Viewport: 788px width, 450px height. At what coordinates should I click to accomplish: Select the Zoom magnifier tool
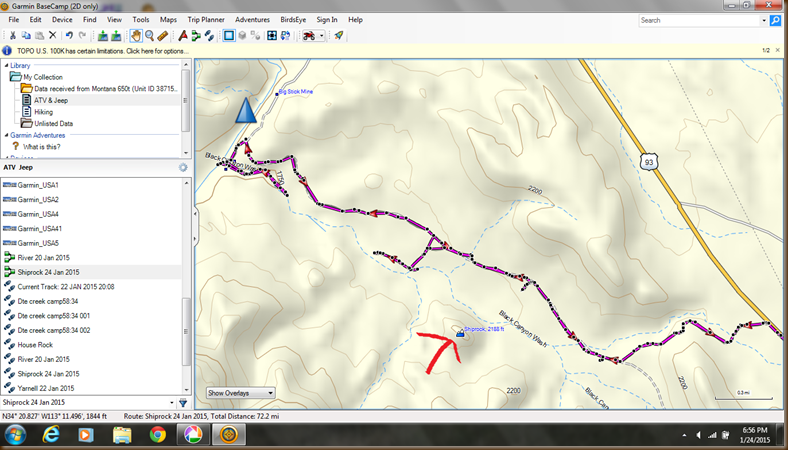point(149,36)
